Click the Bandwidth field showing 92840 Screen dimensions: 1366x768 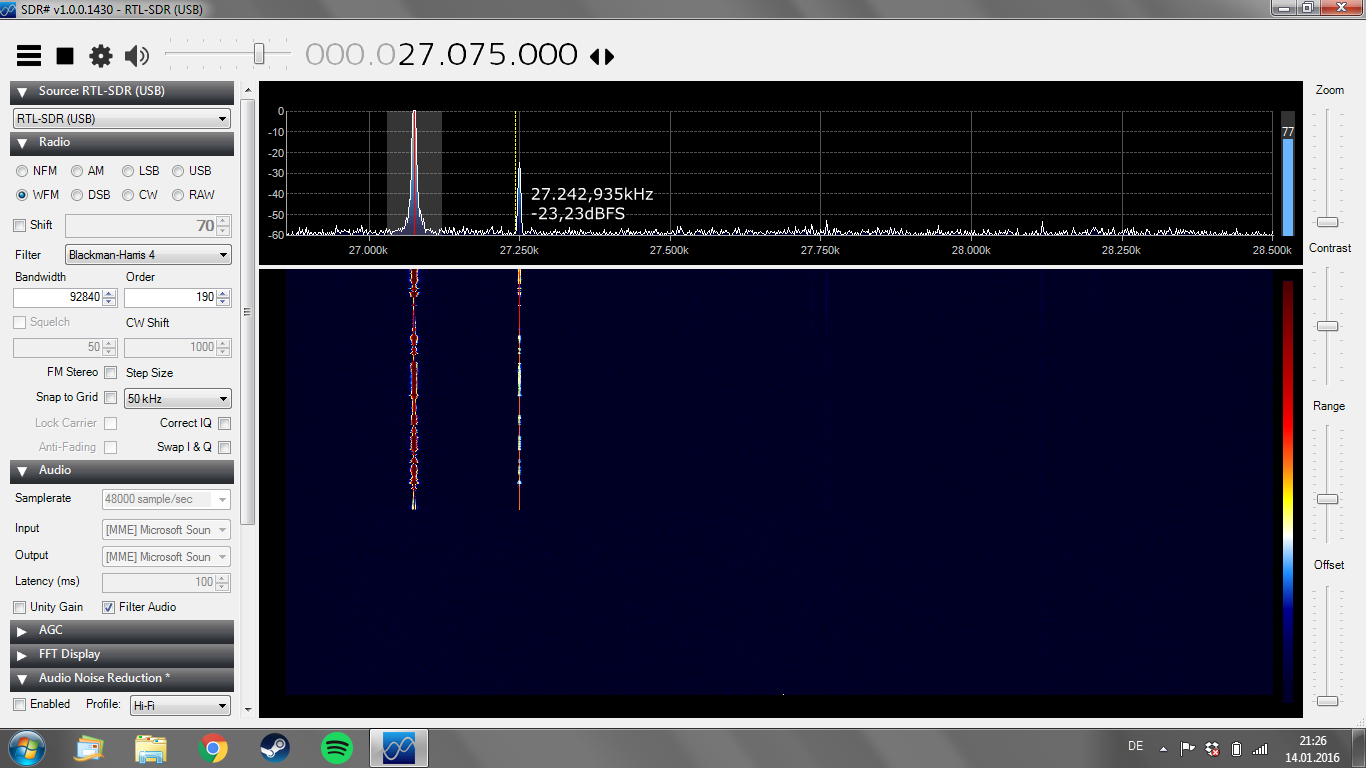[x=57, y=297]
